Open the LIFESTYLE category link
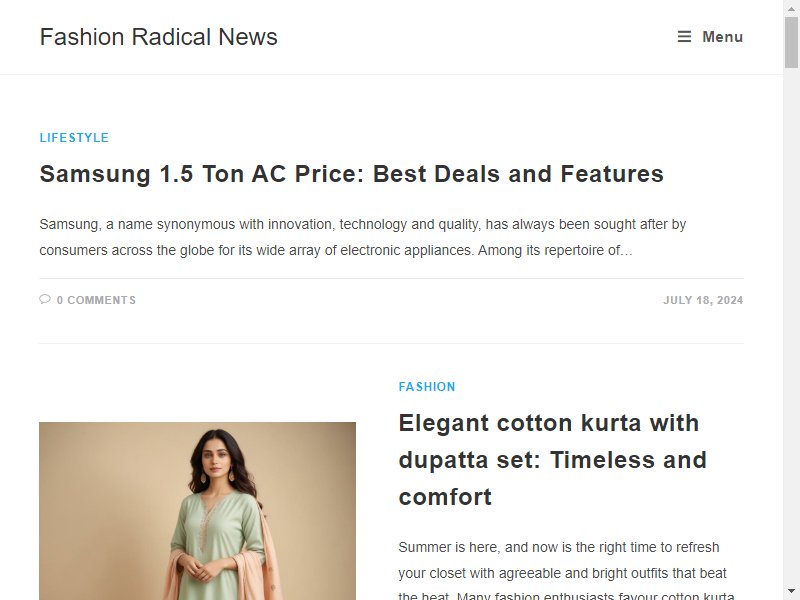 point(74,138)
